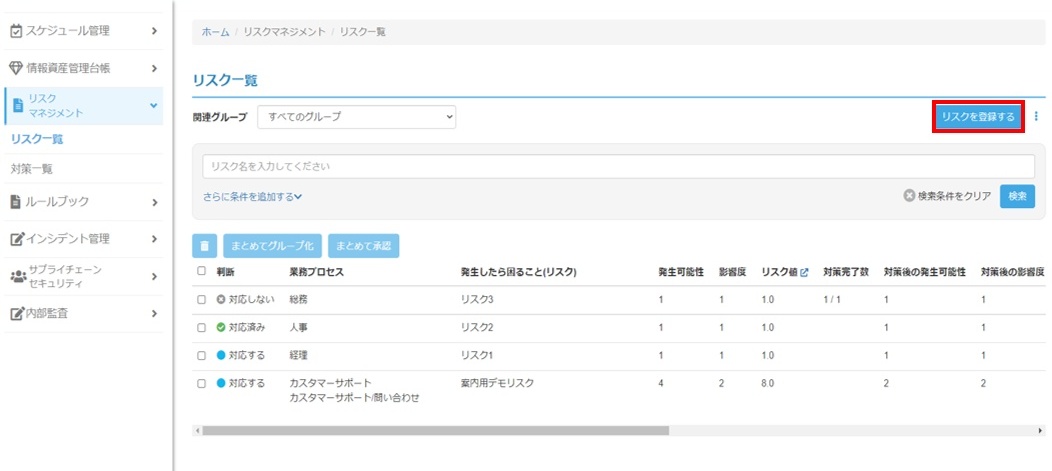Open the ルールブック menu item
Image resolution: width=1052 pixels, height=471 pixels.
coord(84,202)
